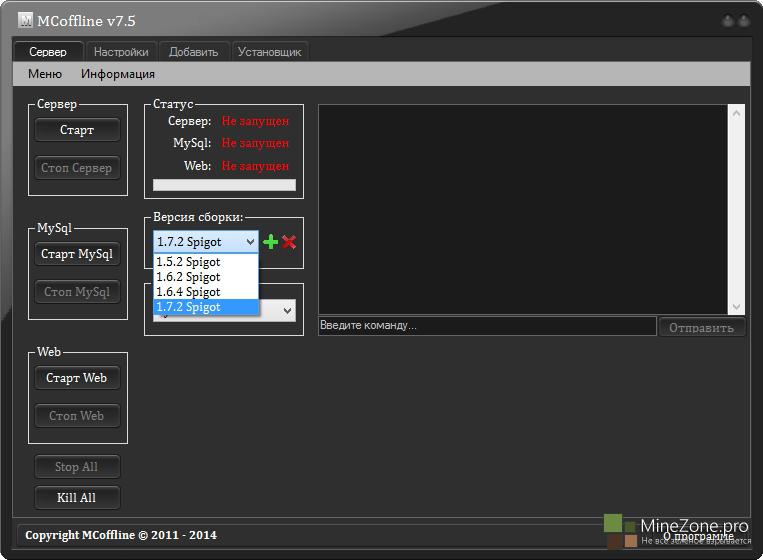Open the Информация menu
The height and width of the screenshot is (560, 763).
pyautogui.click(x=118, y=74)
